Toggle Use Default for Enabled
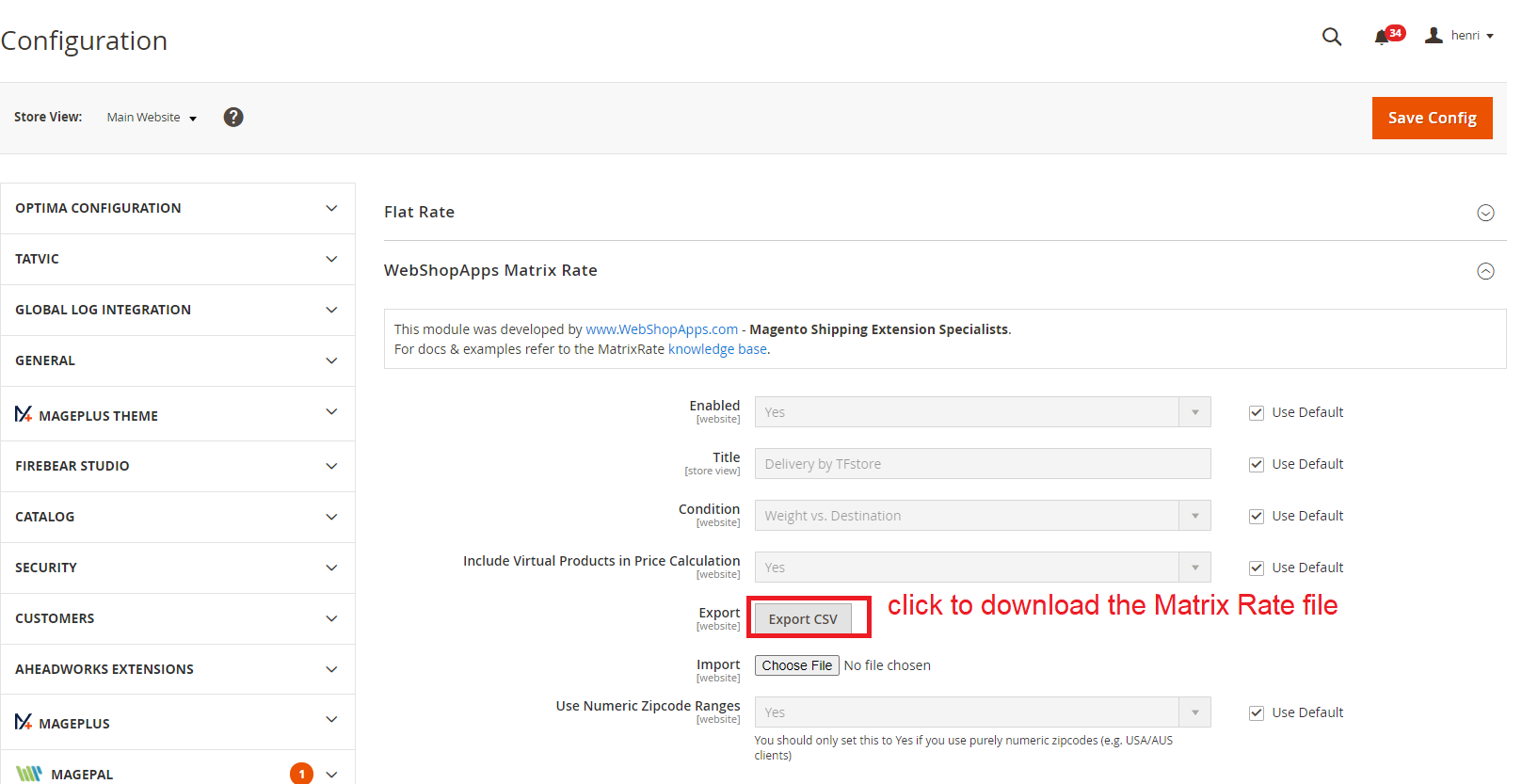1522x784 pixels. tap(1256, 412)
